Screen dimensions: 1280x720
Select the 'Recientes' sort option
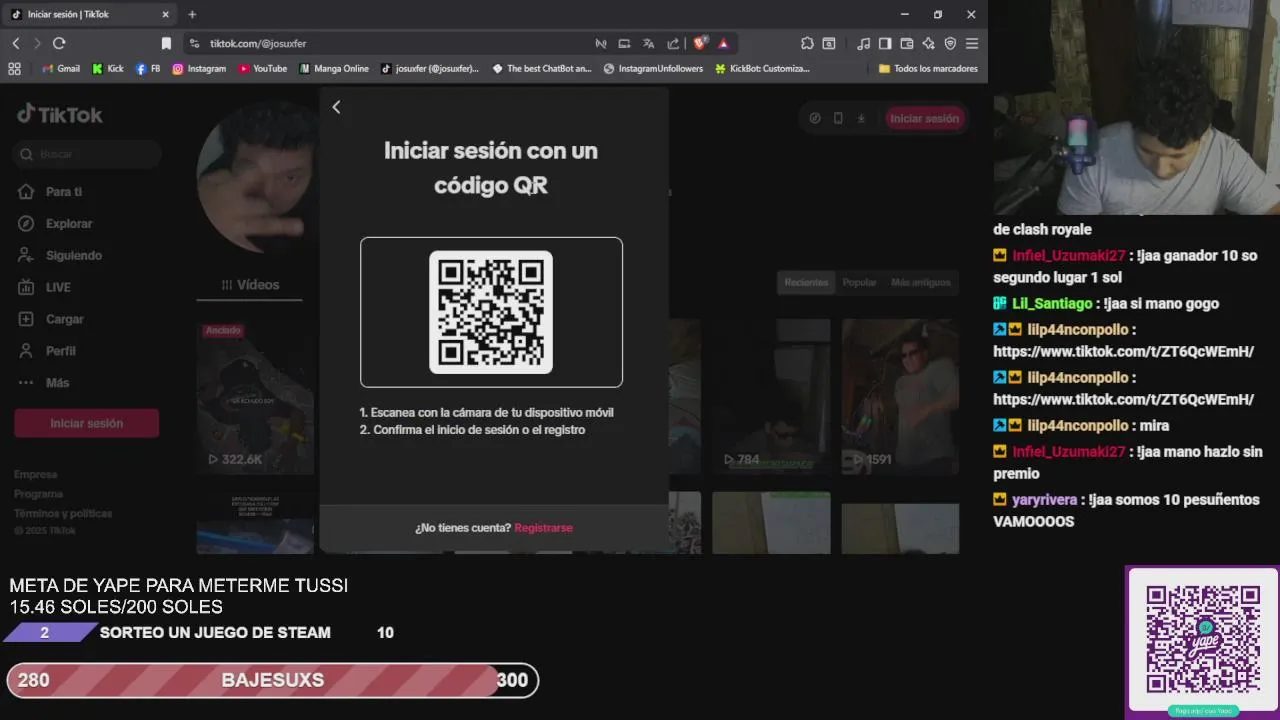pos(806,282)
